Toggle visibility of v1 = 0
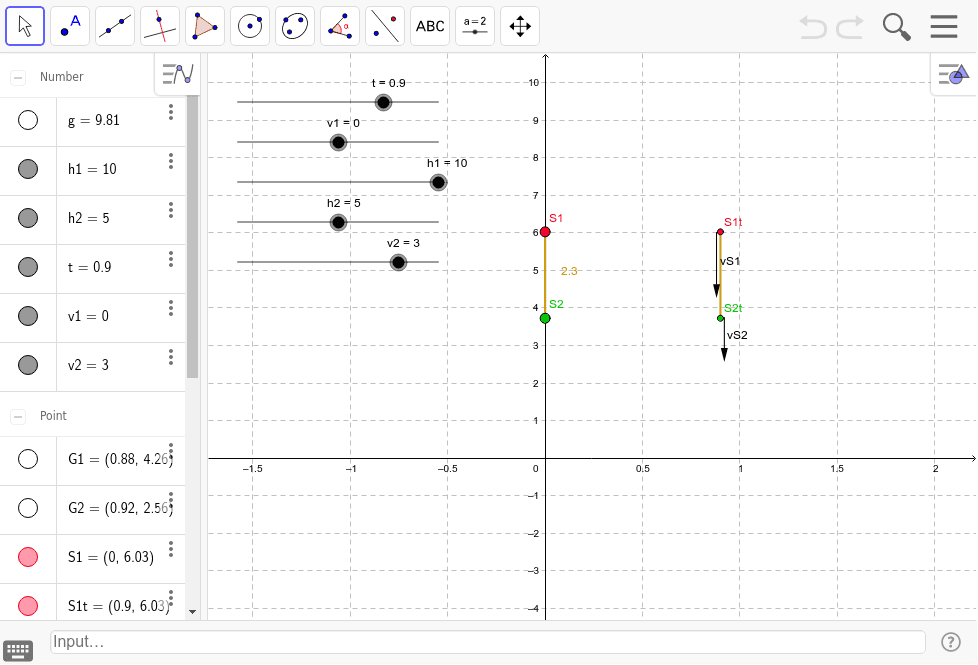Screen dimensions: 978x665 click(28, 316)
